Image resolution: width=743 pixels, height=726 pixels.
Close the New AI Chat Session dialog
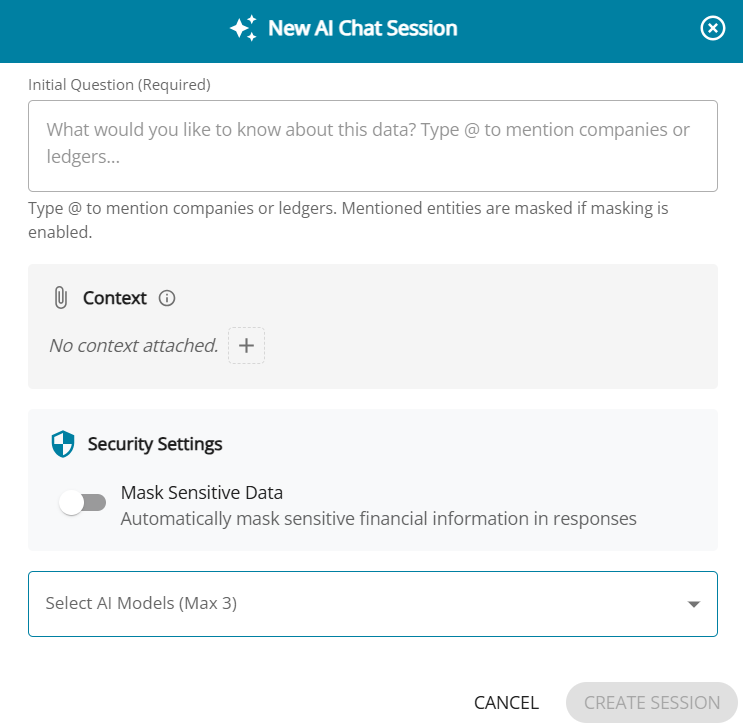(x=712, y=28)
